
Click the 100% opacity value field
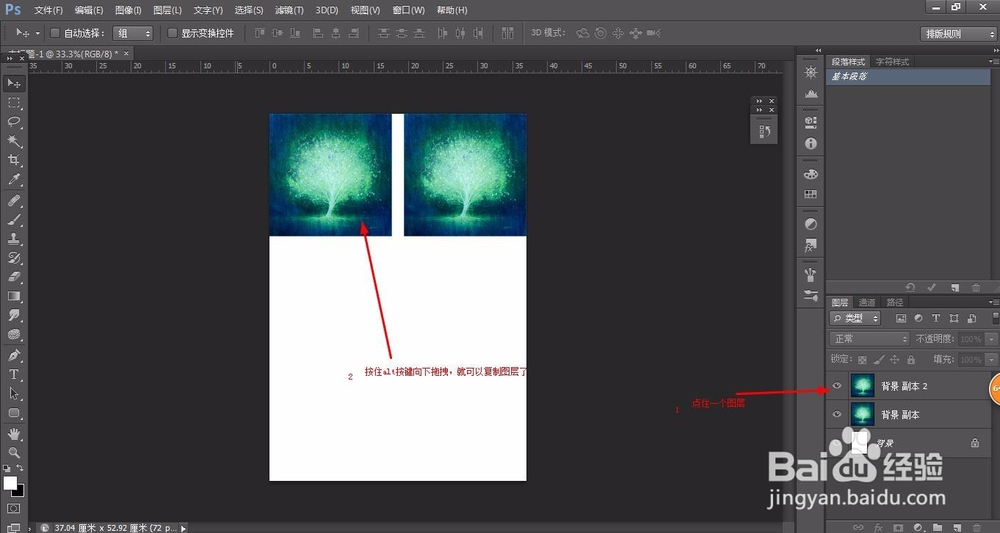(971, 339)
